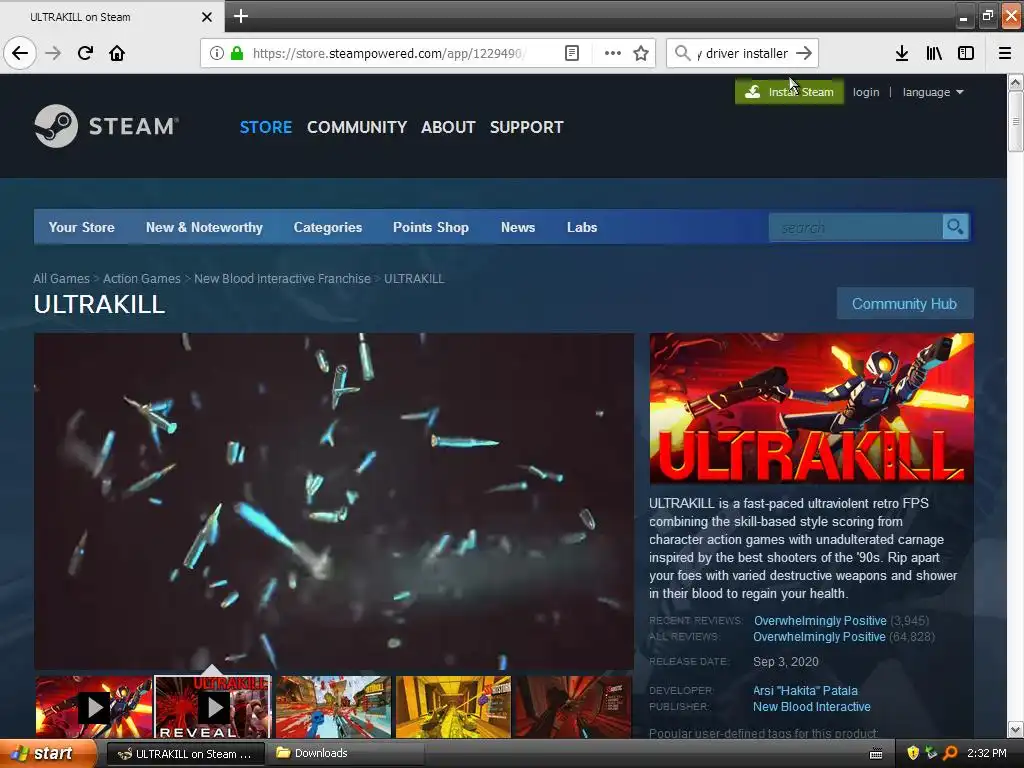1024x768 pixels.
Task: Click the magnifier tray icon
Action: (x=950, y=753)
